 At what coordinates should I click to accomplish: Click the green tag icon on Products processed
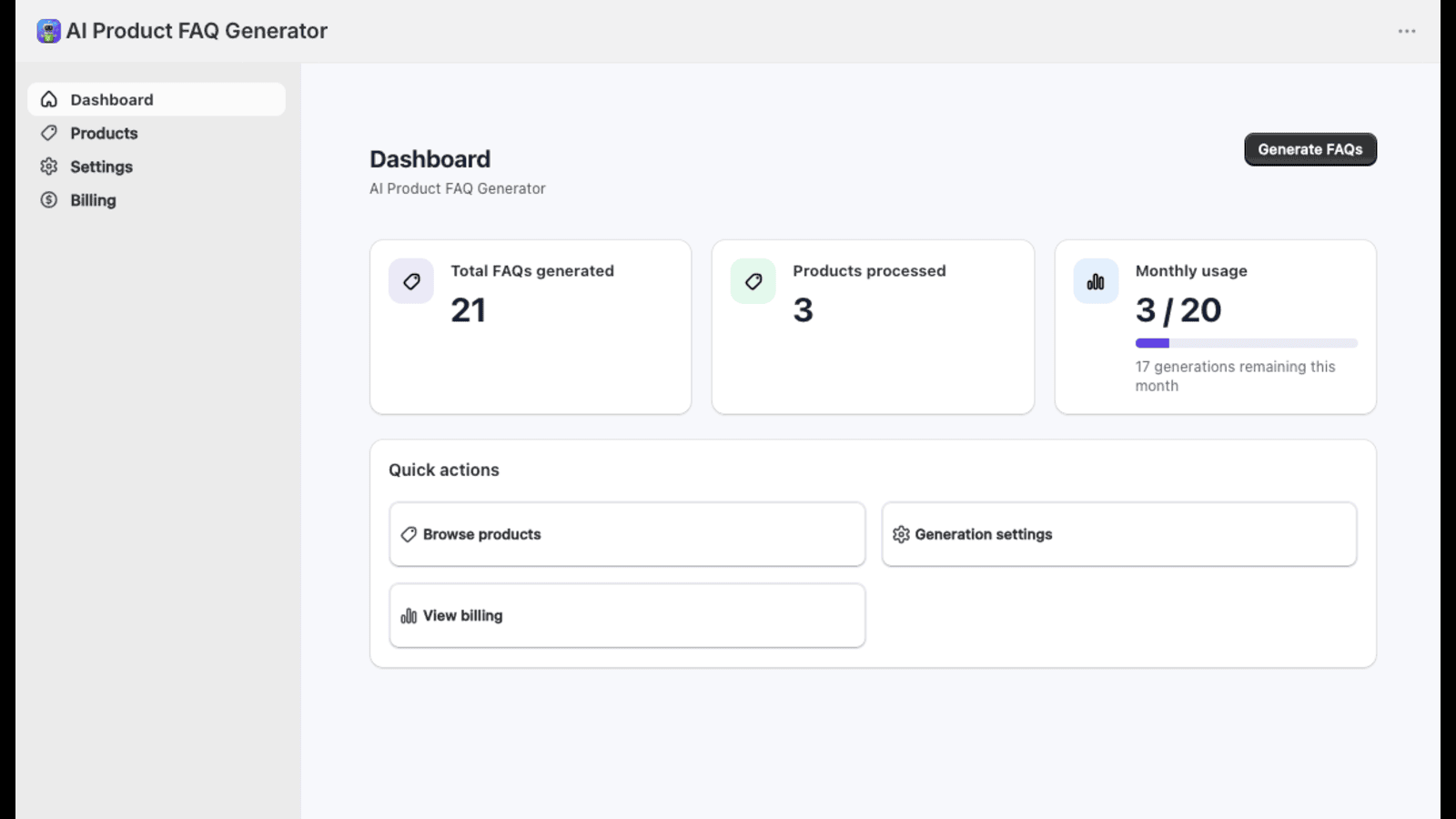tap(753, 281)
